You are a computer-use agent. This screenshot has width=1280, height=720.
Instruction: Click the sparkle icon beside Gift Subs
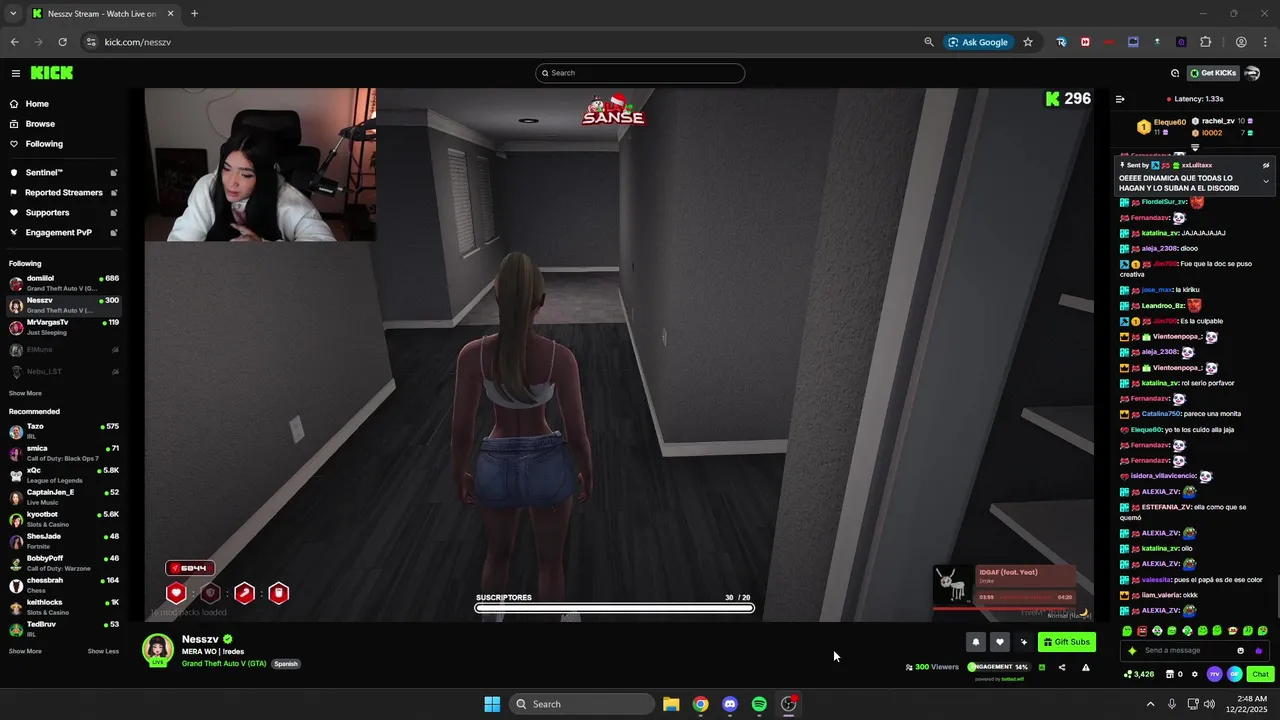[x=1023, y=642]
